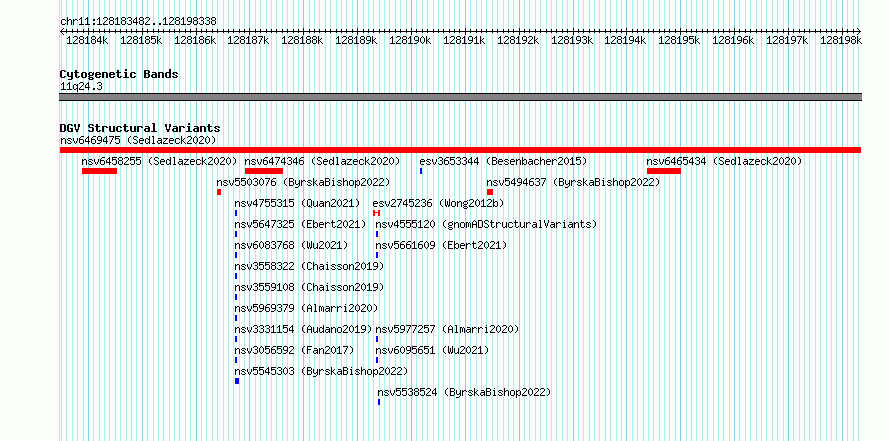Click blue marker beneath nsv5661609

pyautogui.click(x=377, y=255)
